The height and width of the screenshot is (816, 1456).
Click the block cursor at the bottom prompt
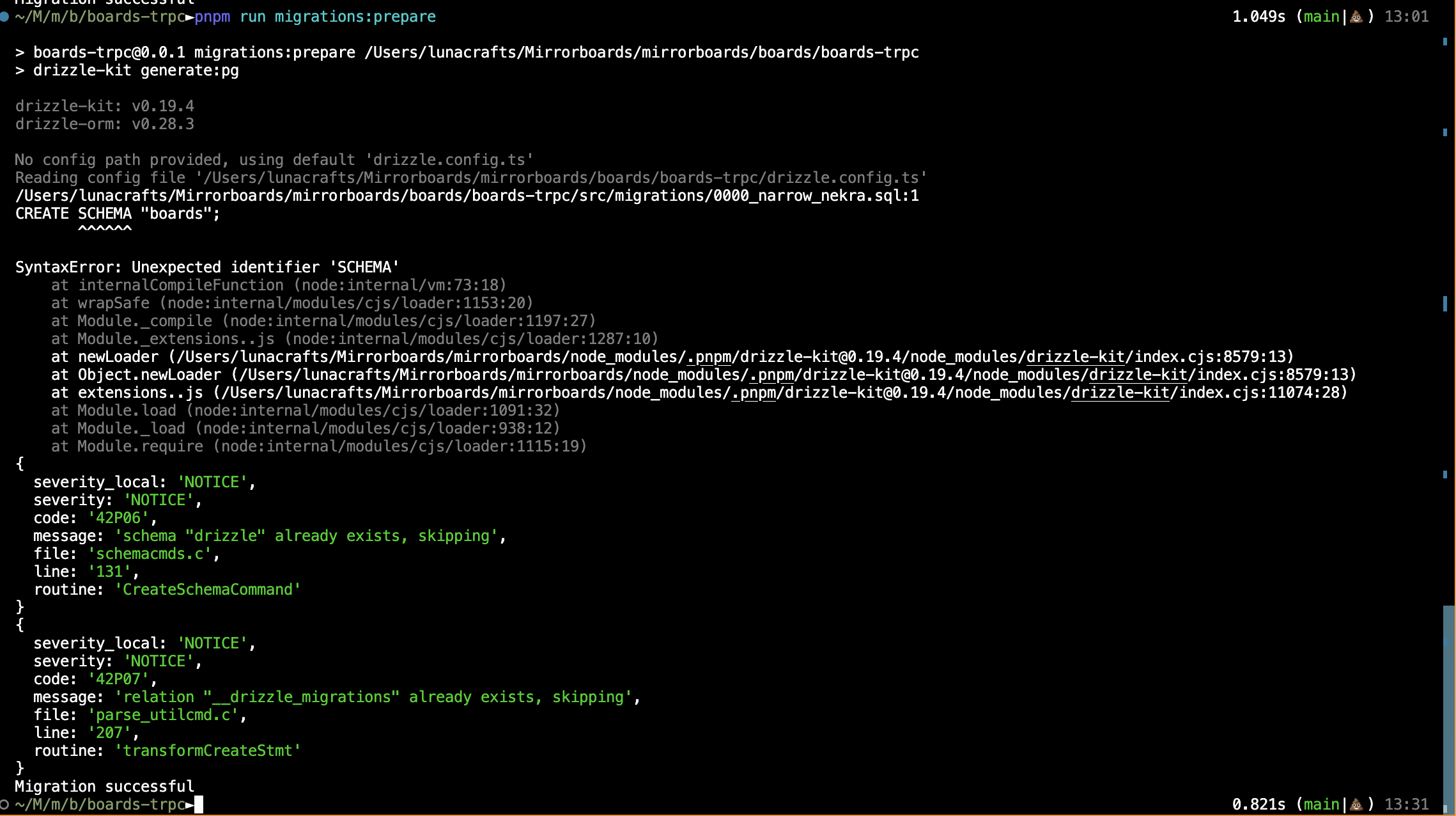click(x=199, y=804)
